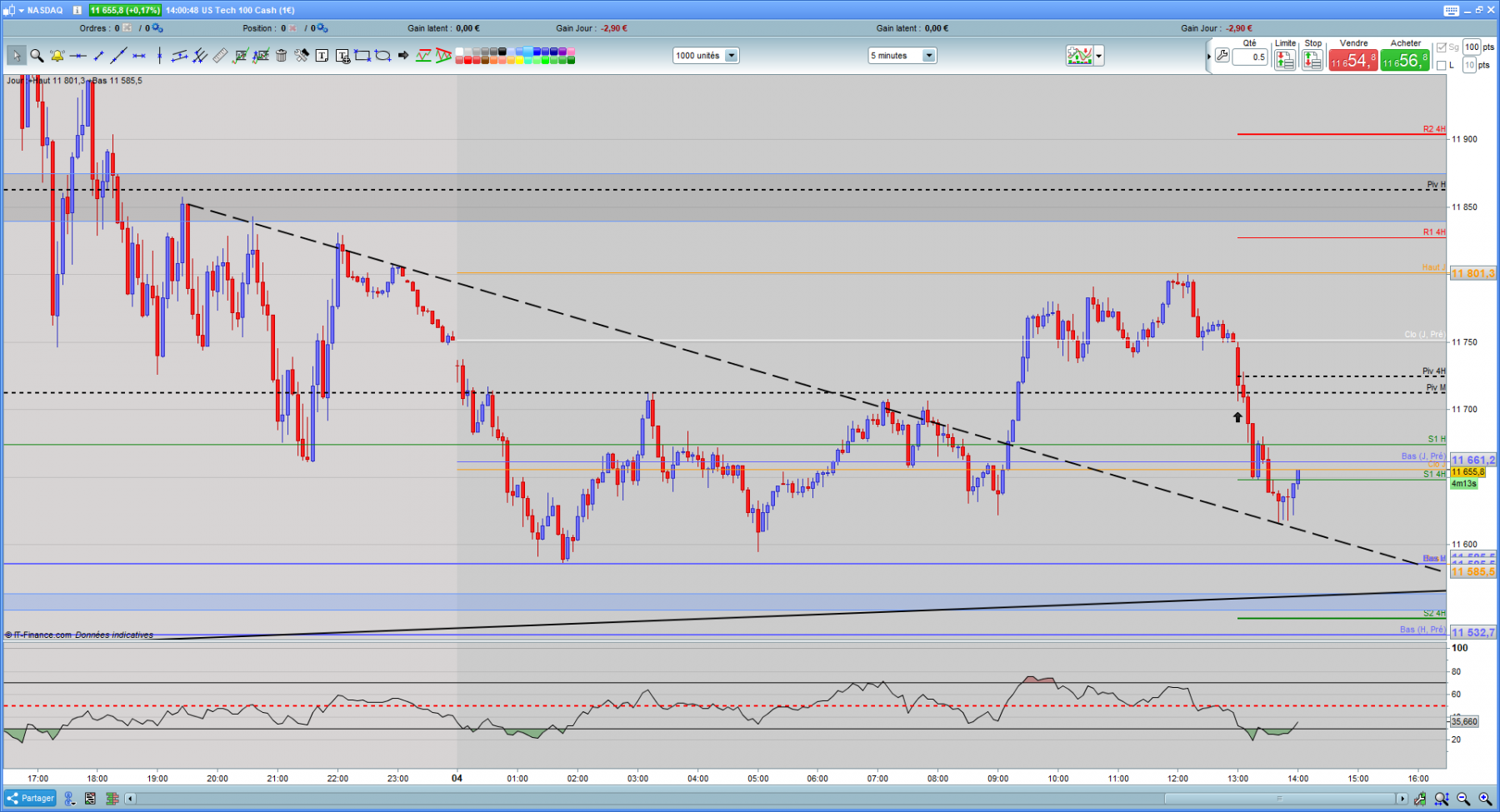Click the people icon beside Partager
The image size is (1500, 812).
pyautogui.click(x=69, y=799)
